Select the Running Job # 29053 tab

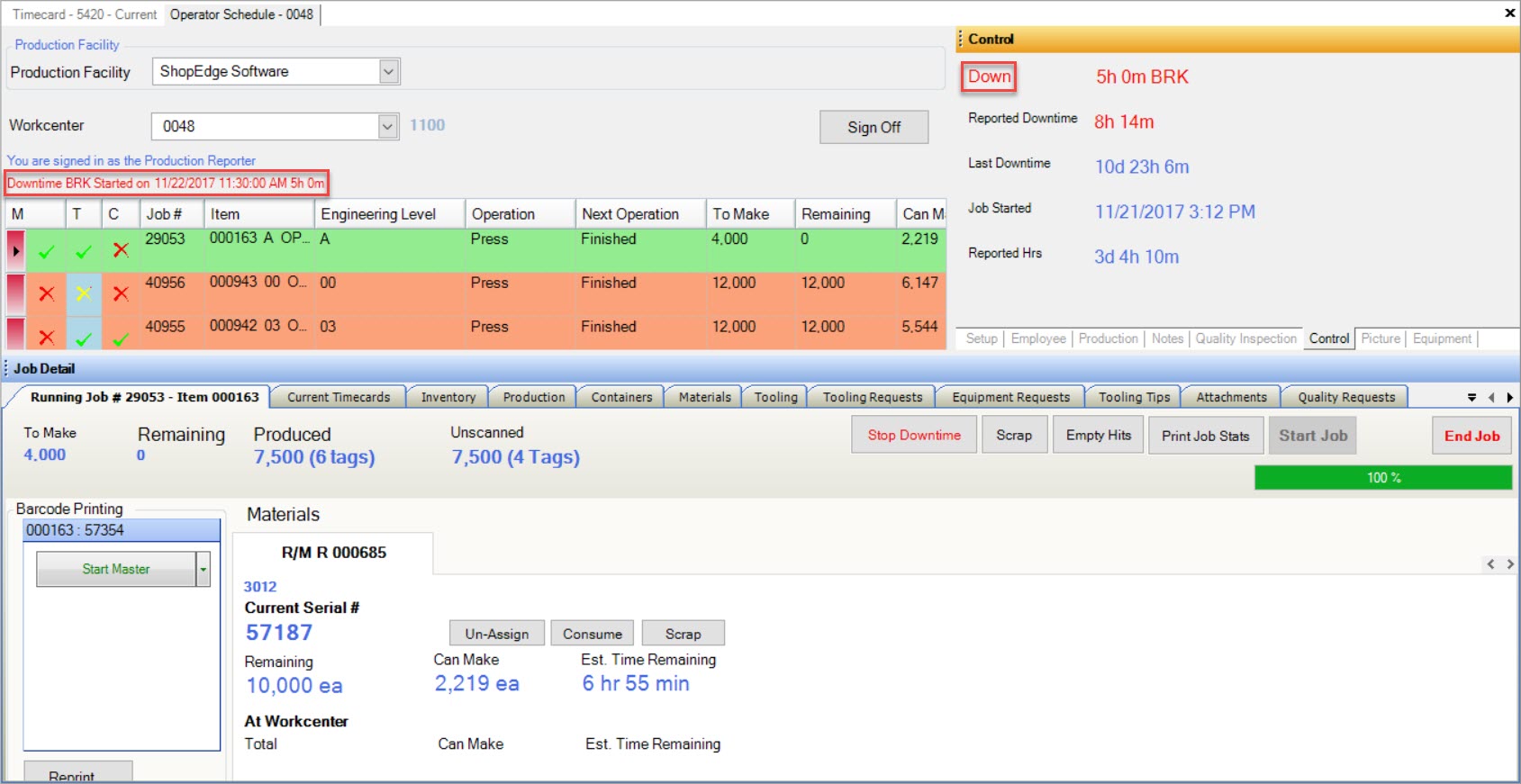coord(144,397)
